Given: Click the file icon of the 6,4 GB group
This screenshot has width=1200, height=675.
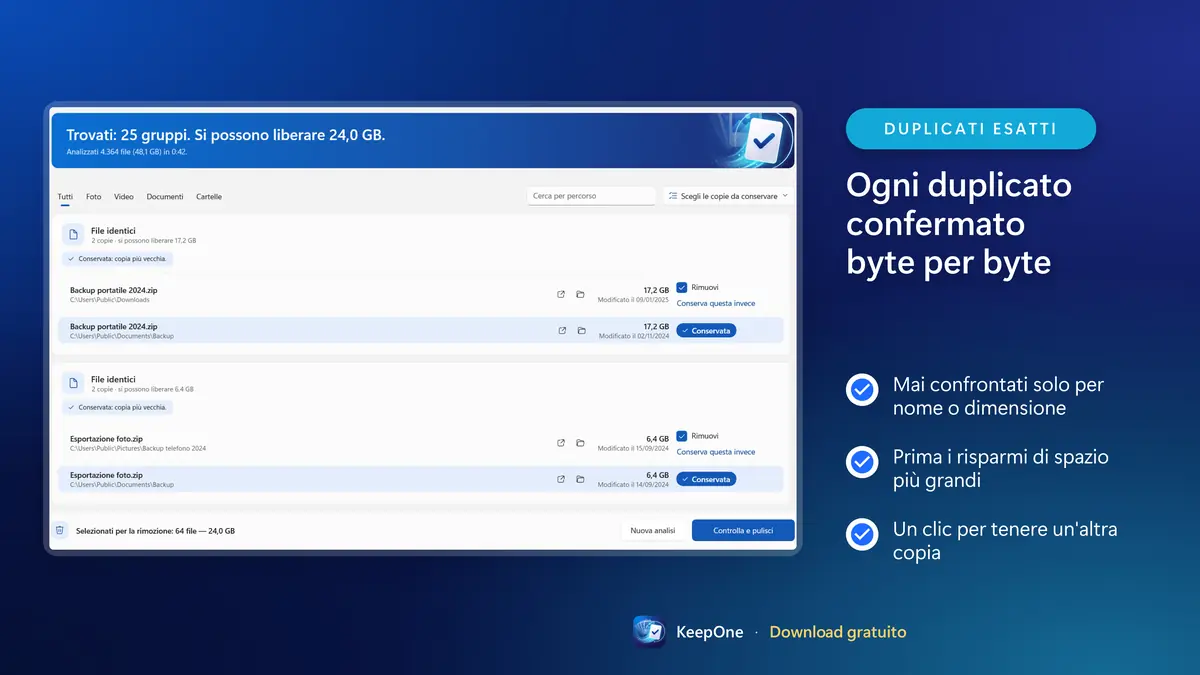Looking at the screenshot, I should click(x=72, y=383).
